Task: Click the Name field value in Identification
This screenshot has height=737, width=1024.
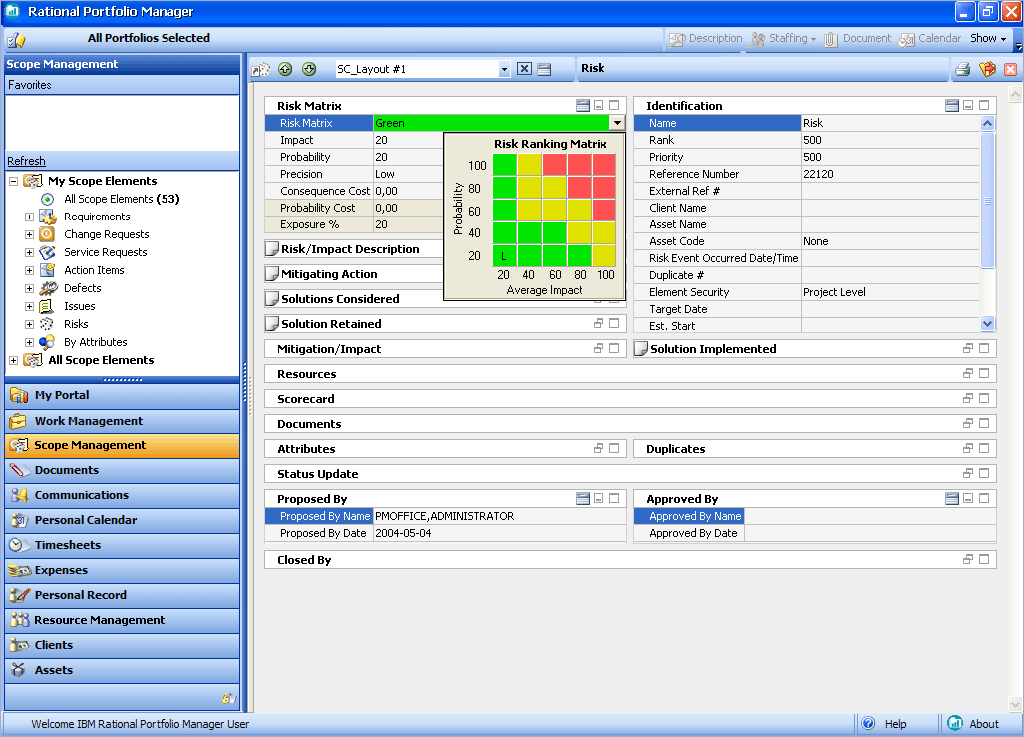Action: 890,123
